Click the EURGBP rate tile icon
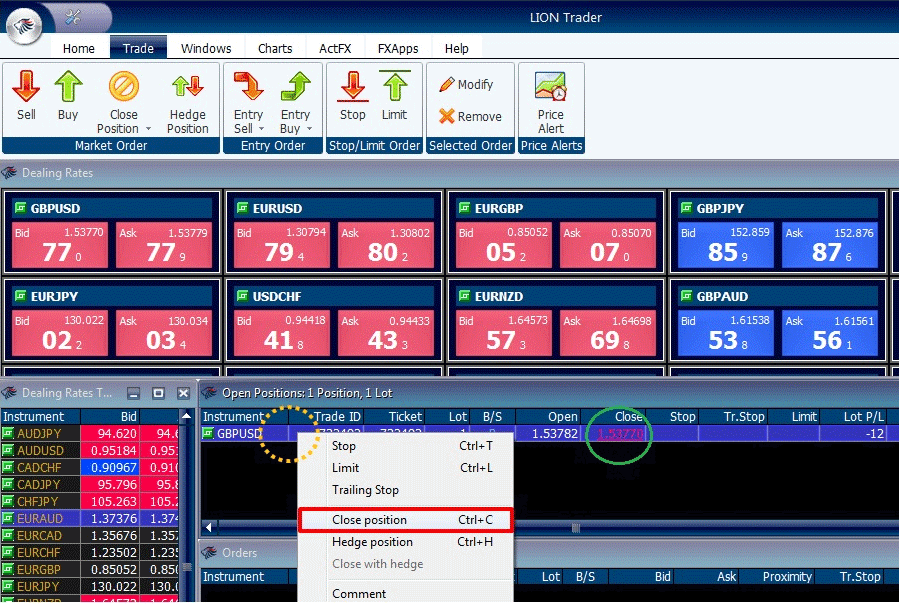This screenshot has width=900, height=604. (x=464, y=208)
